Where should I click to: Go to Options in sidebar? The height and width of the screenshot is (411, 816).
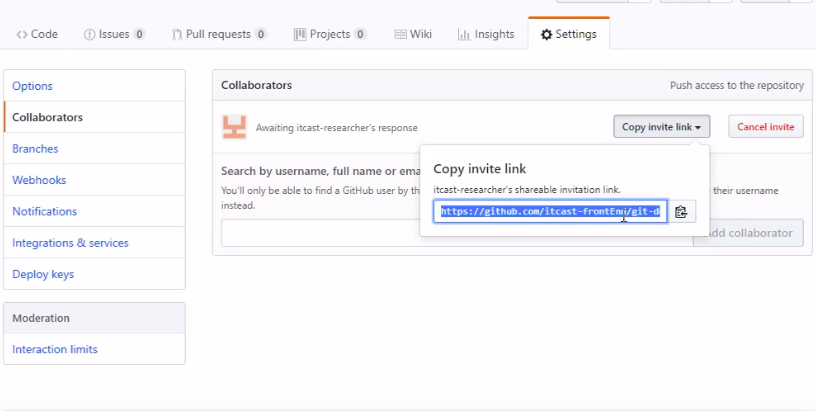tap(94, 86)
